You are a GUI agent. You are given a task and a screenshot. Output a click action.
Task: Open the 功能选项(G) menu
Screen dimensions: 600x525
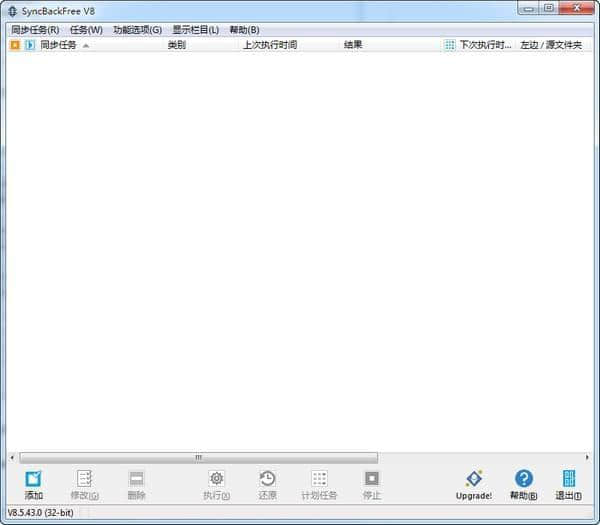[137, 30]
